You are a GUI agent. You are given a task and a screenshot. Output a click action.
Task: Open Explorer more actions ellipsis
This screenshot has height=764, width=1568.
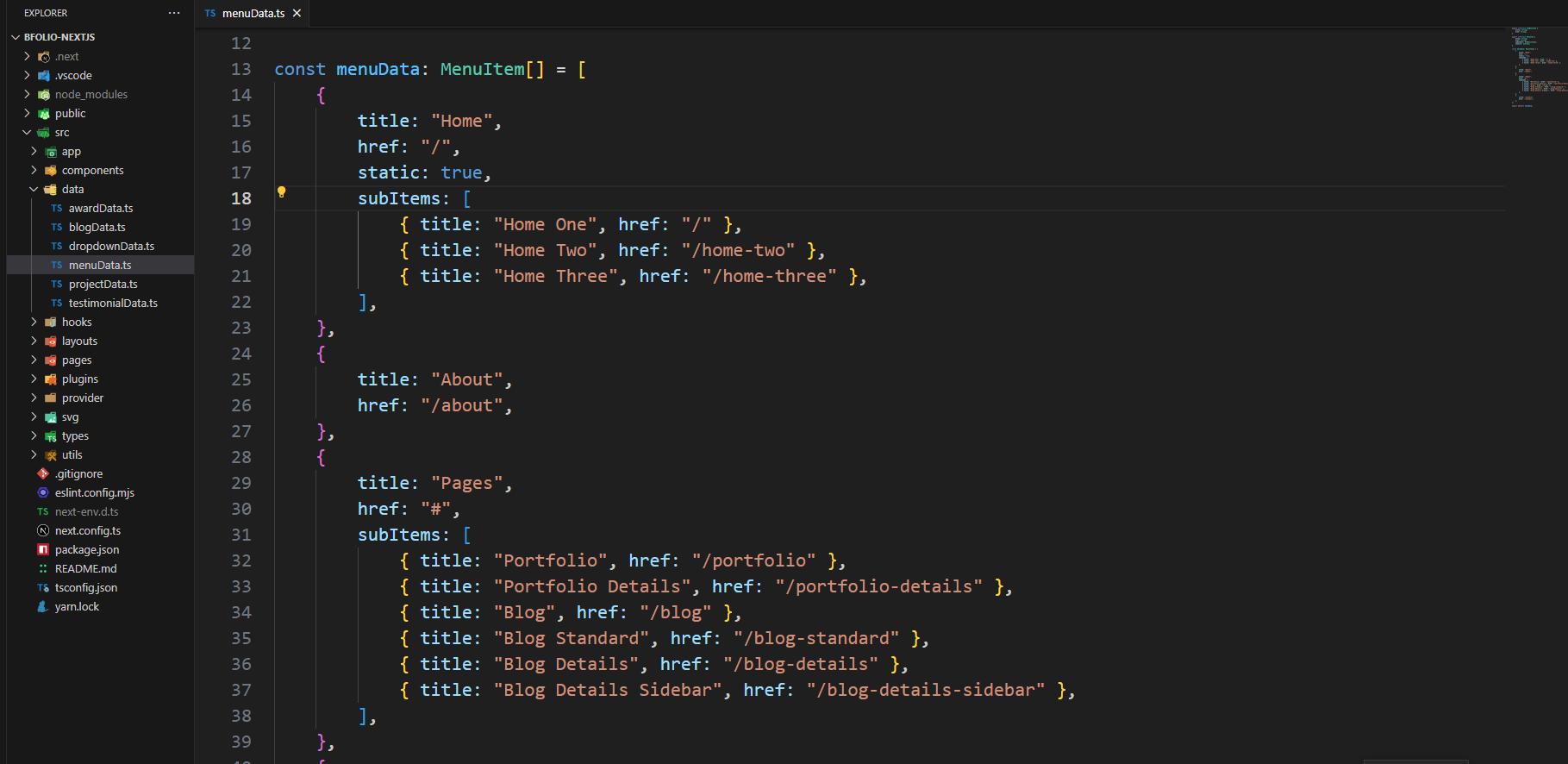(x=174, y=13)
